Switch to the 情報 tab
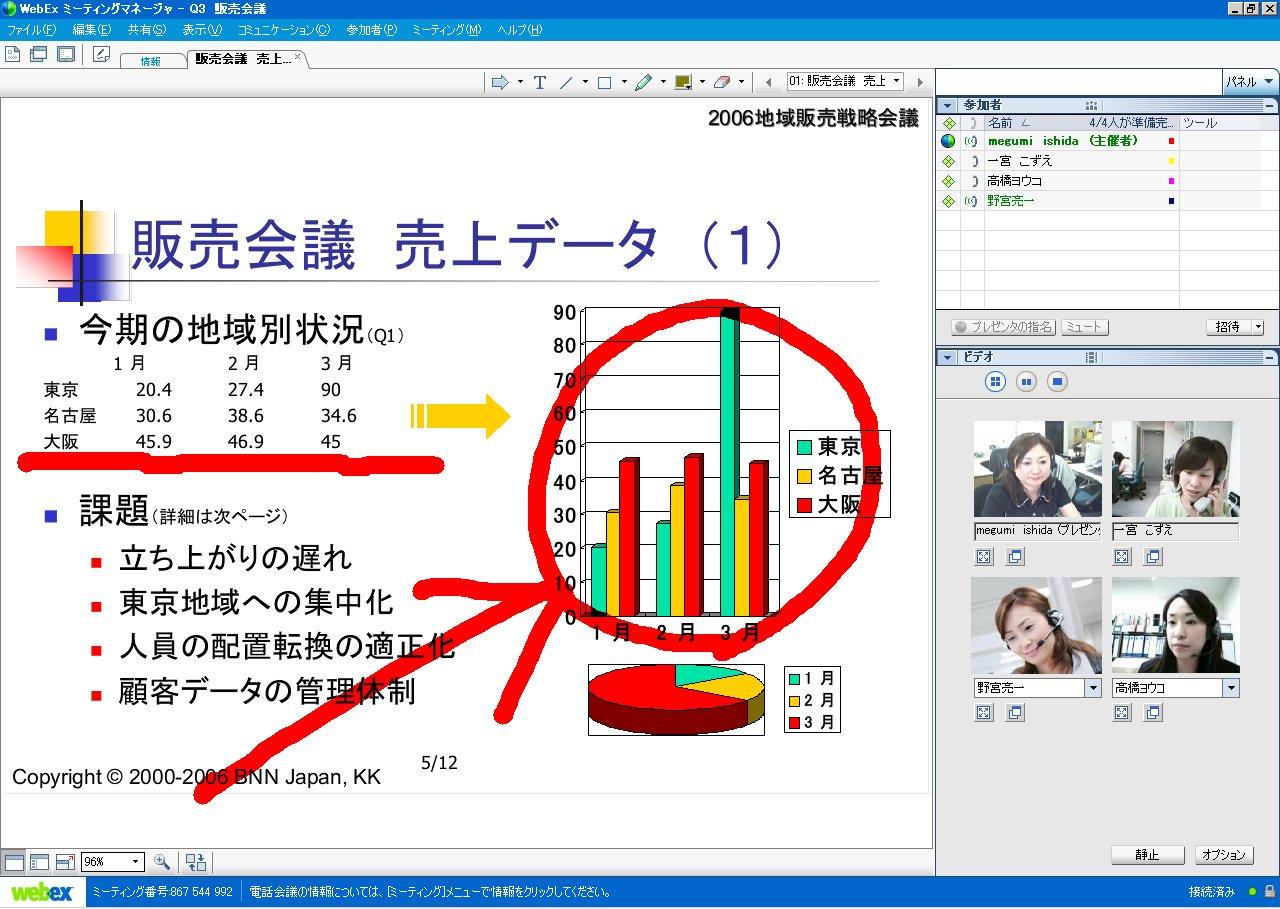The image size is (1280, 909). pos(150,61)
